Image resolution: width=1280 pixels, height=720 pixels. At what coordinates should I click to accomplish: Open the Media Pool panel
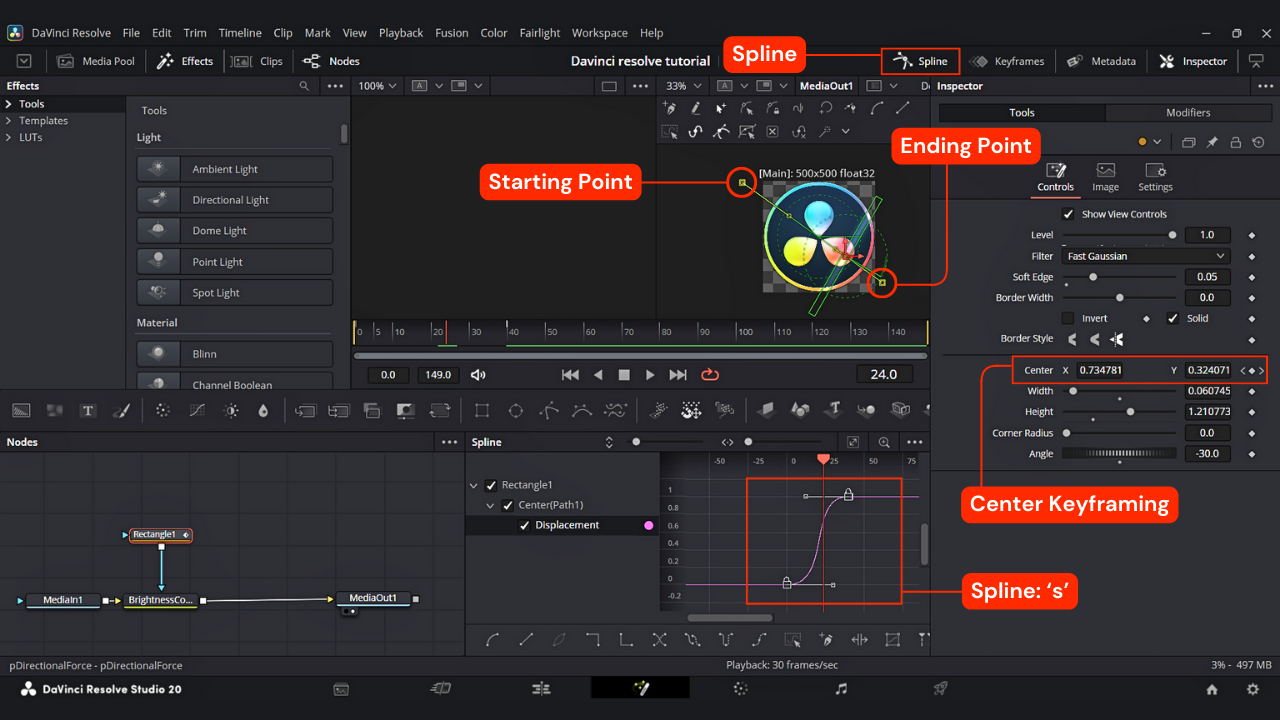click(x=96, y=61)
